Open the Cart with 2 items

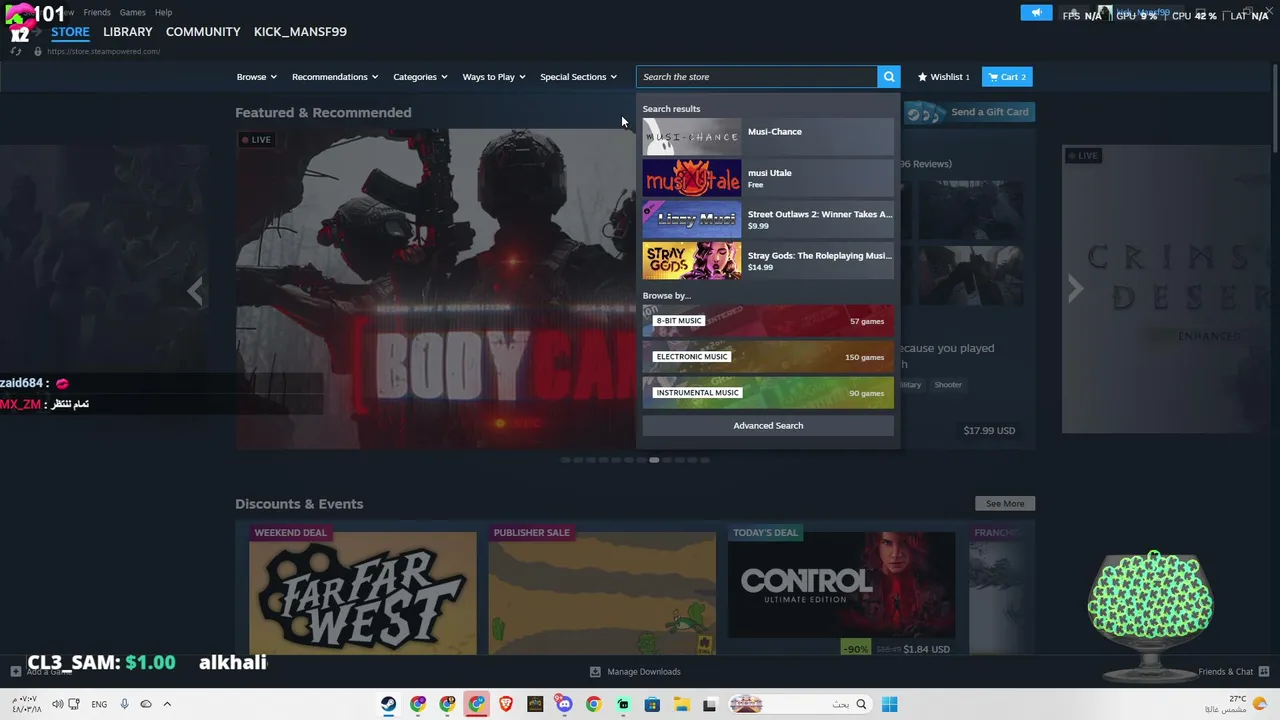(1007, 77)
